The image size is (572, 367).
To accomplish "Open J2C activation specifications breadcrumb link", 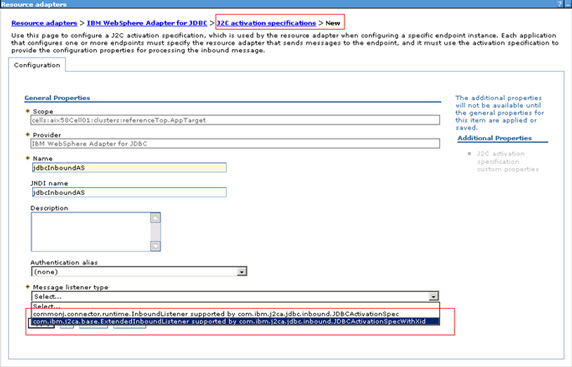I will [266, 23].
